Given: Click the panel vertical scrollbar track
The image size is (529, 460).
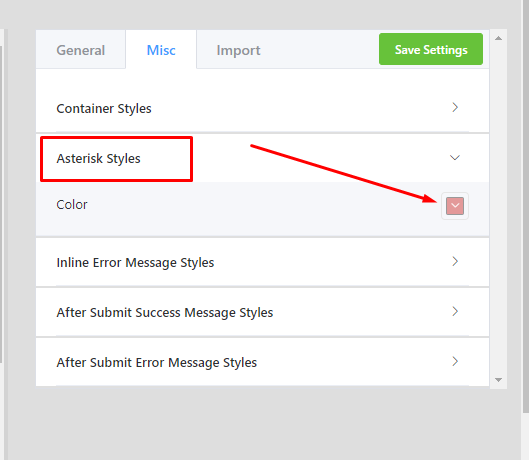Looking at the screenshot, I should (498, 209).
